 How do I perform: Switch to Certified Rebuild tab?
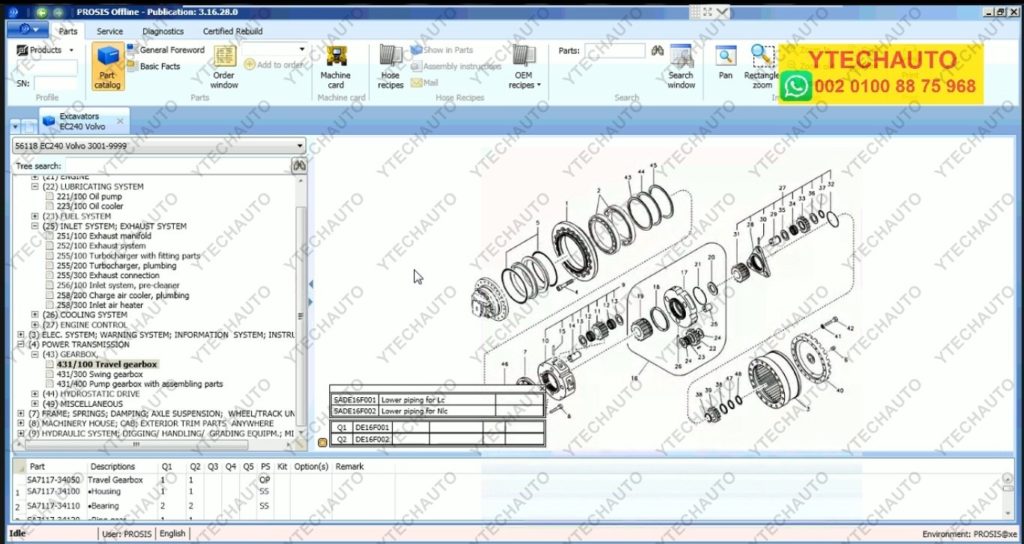coord(232,31)
